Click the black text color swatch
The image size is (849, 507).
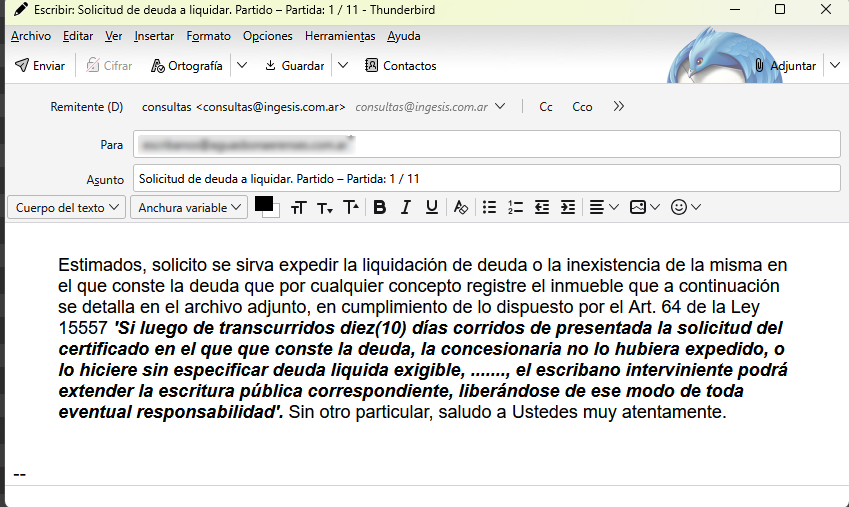(x=265, y=204)
